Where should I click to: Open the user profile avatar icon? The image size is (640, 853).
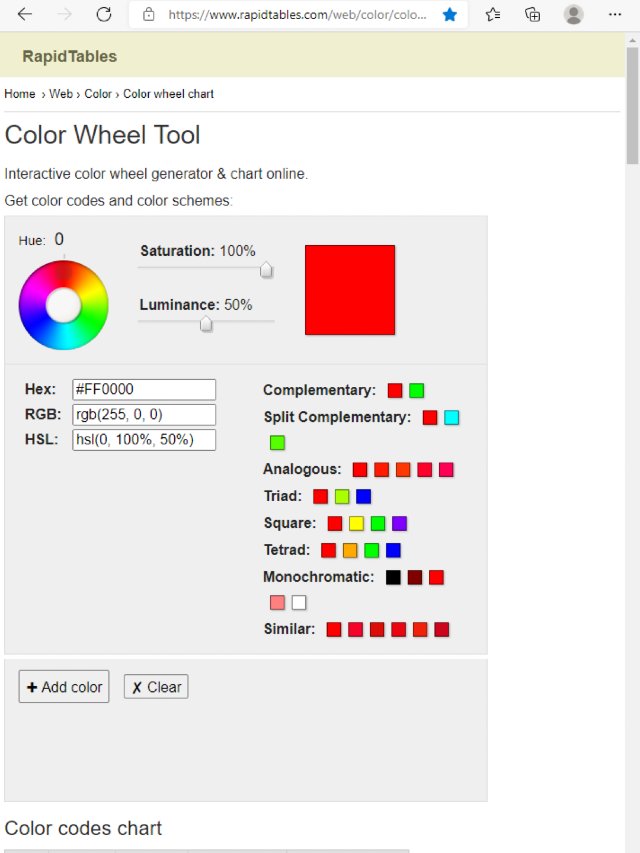(573, 15)
